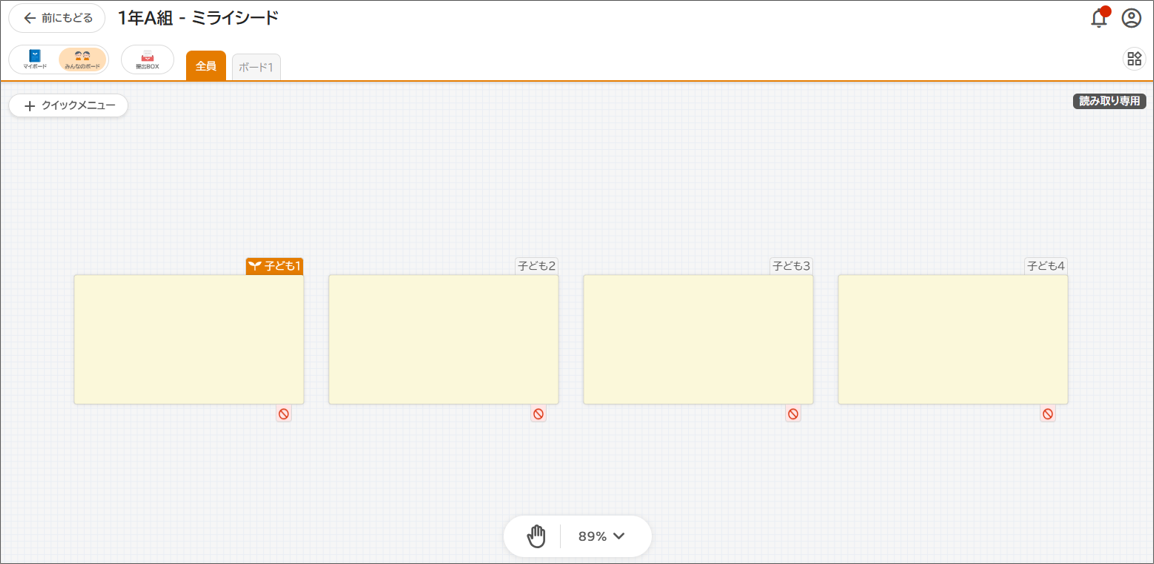Click the grid layout icon at top right

1134,58
